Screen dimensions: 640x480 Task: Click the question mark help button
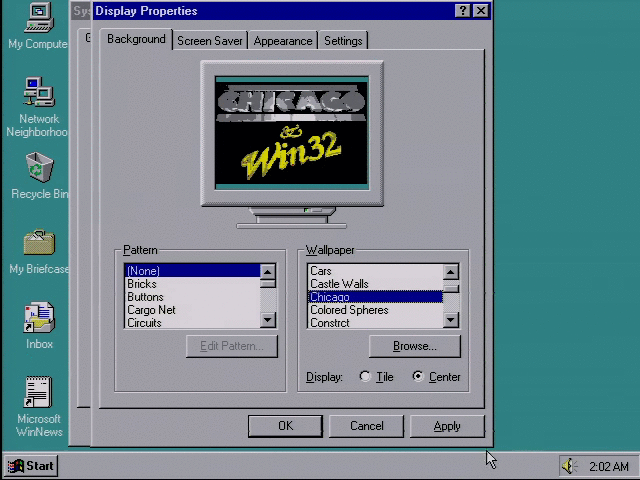click(462, 11)
